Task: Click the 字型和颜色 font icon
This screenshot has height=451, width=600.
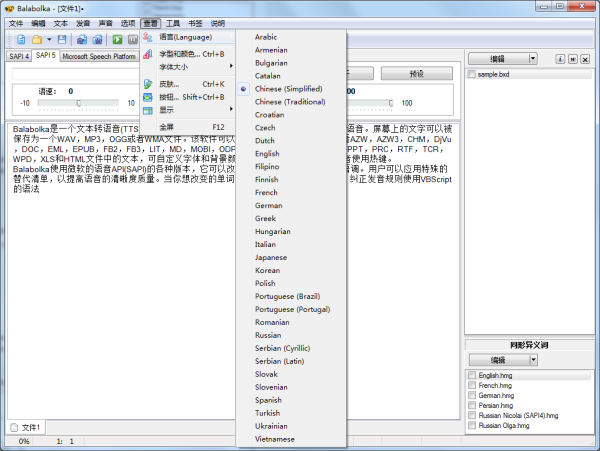Action: tap(149, 53)
